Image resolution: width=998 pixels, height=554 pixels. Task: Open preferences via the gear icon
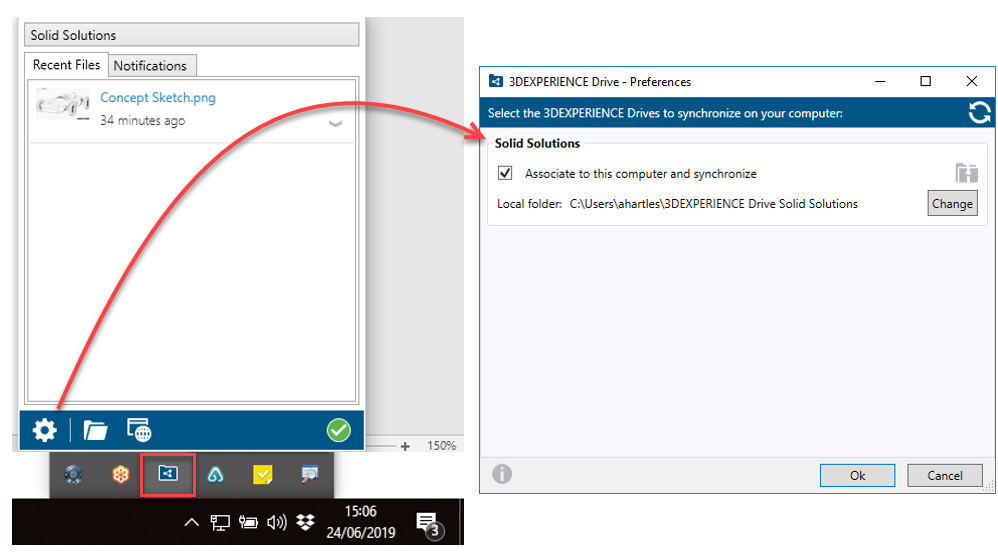[45, 431]
